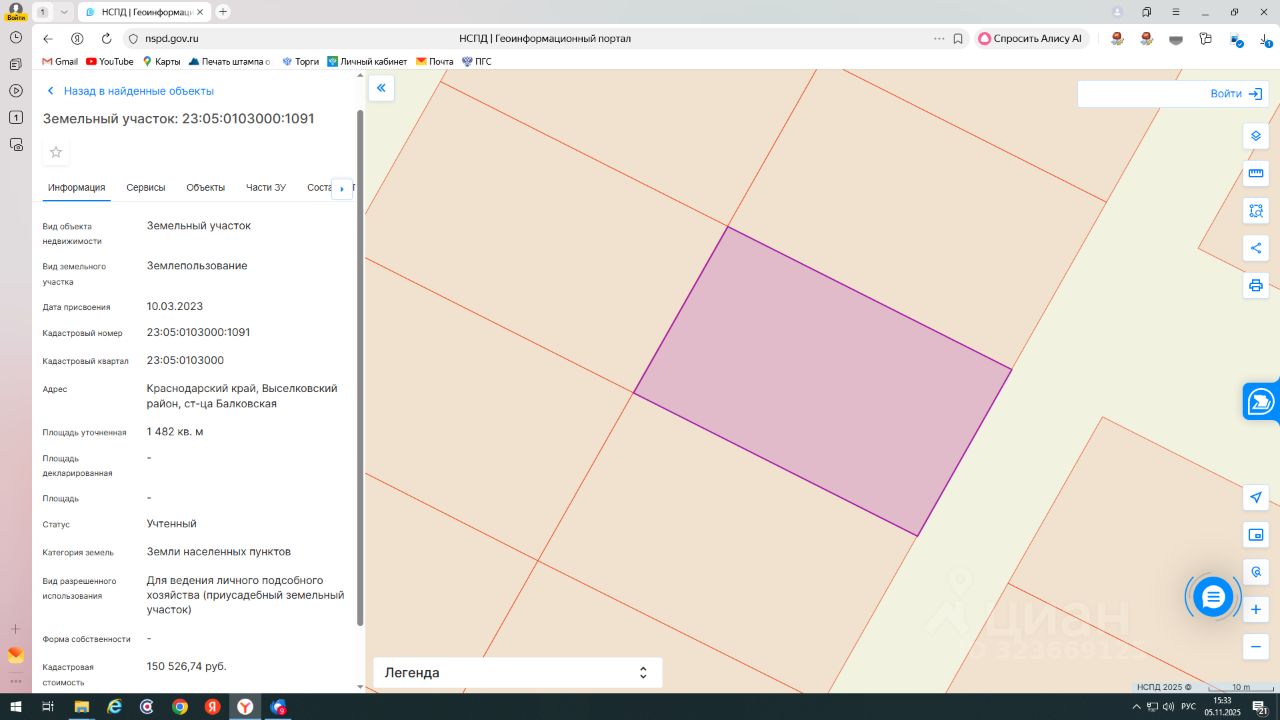The image size is (1280, 720).
Task: Zoom out on the map
Action: pos(1256,646)
